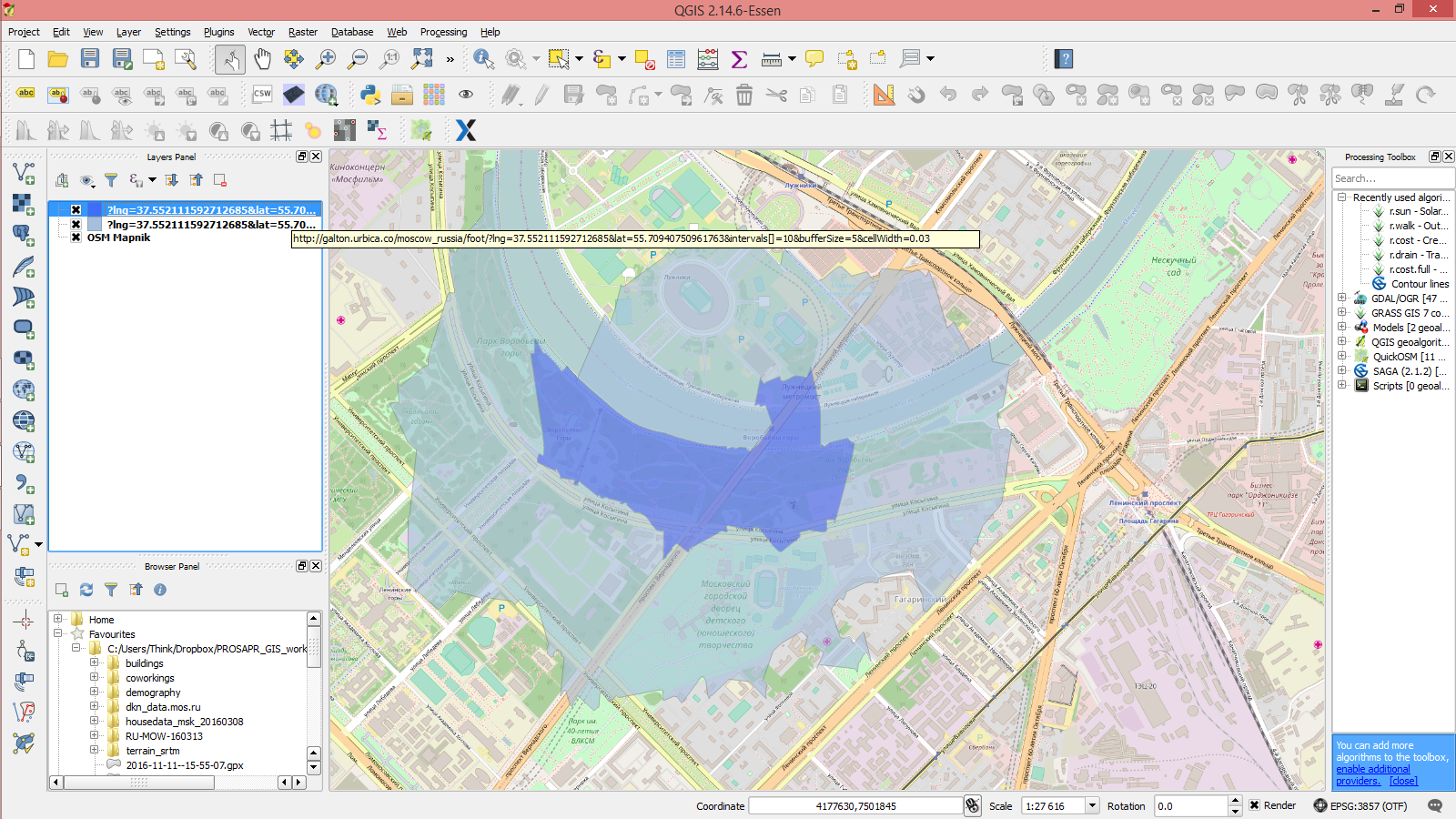
Task: Click the Zoom In magnifier tool
Action: [x=326, y=59]
